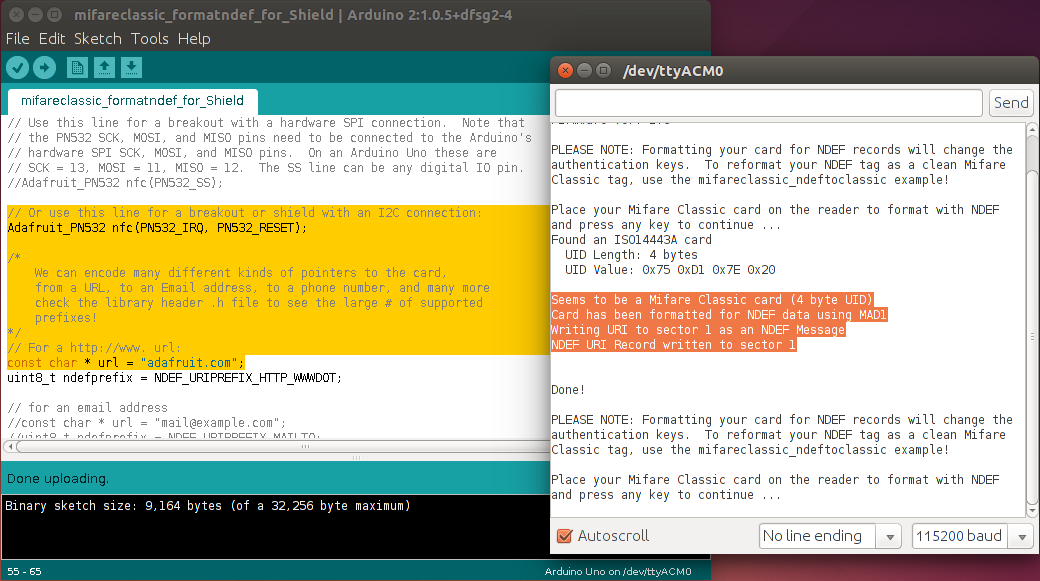Click the down arrow of the serial scrollbar
The height and width of the screenshot is (581, 1040).
tap(1032, 510)
